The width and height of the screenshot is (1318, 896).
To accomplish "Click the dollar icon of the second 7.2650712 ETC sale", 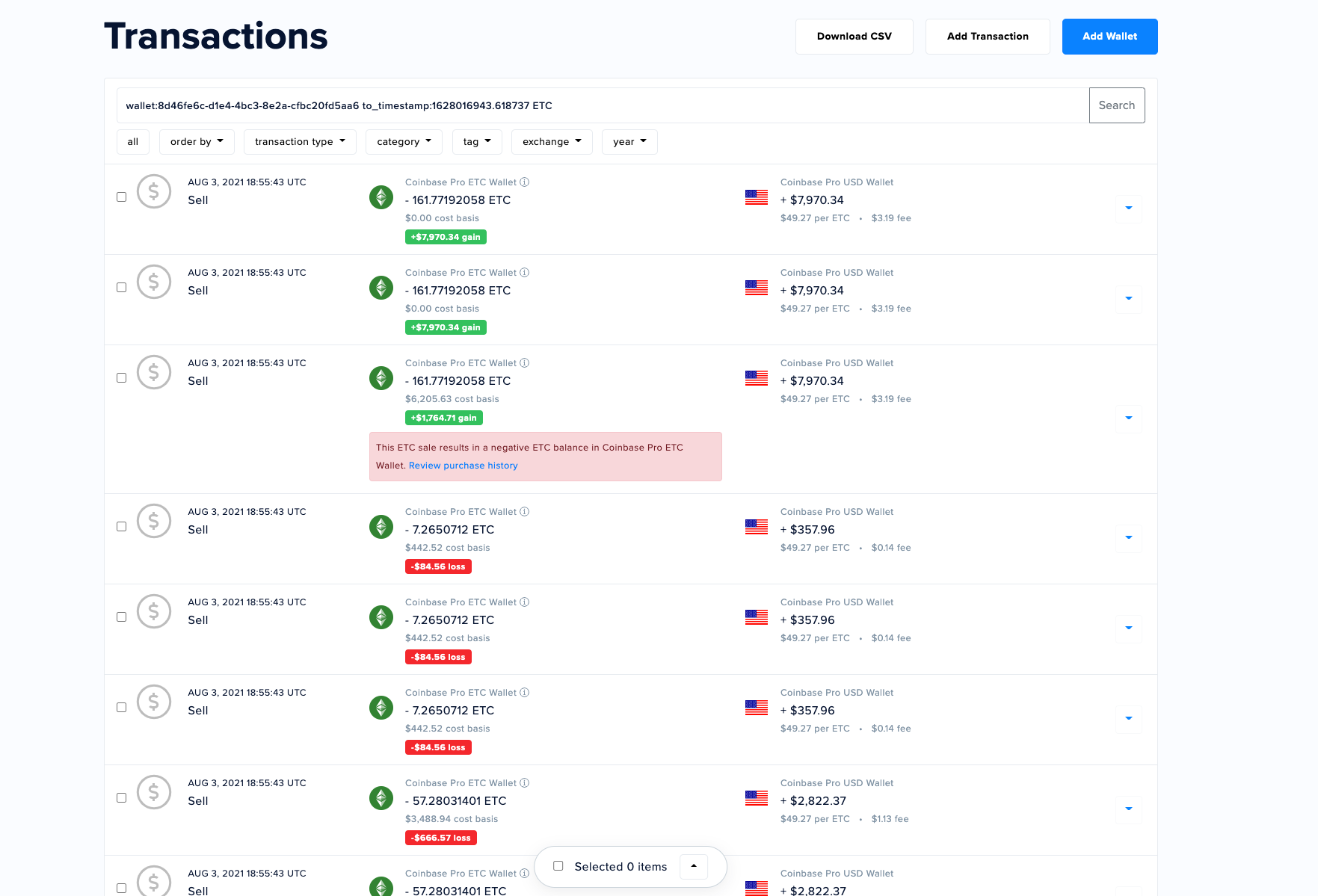I will (x=154, y=611).
